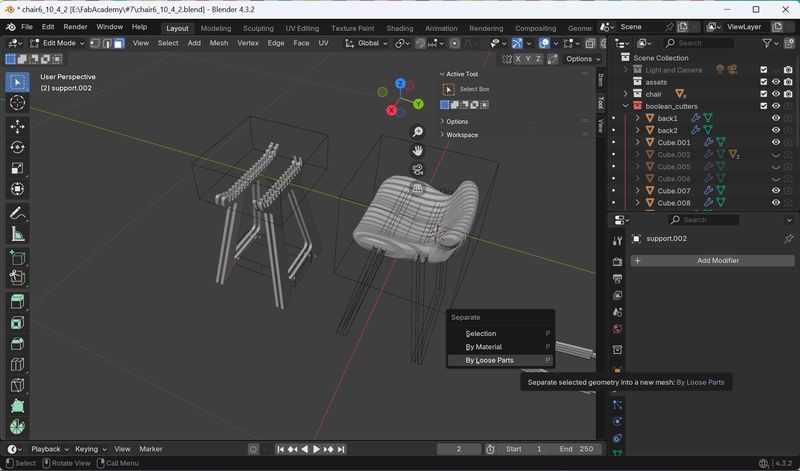Open the Mesh menu
Image resolution: width=800 pixels, height=471 pixels.
[x=219, y=43]
